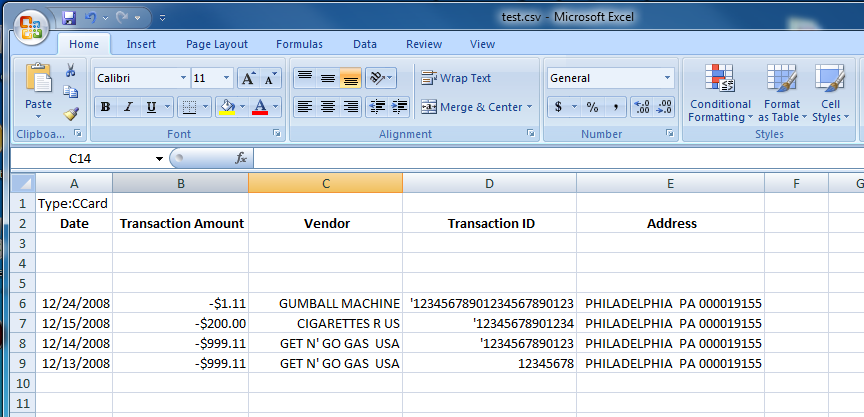Viewport: 864px width, 417px height.
Task: Click the Cut scissors icon
Action: point(71,71)
